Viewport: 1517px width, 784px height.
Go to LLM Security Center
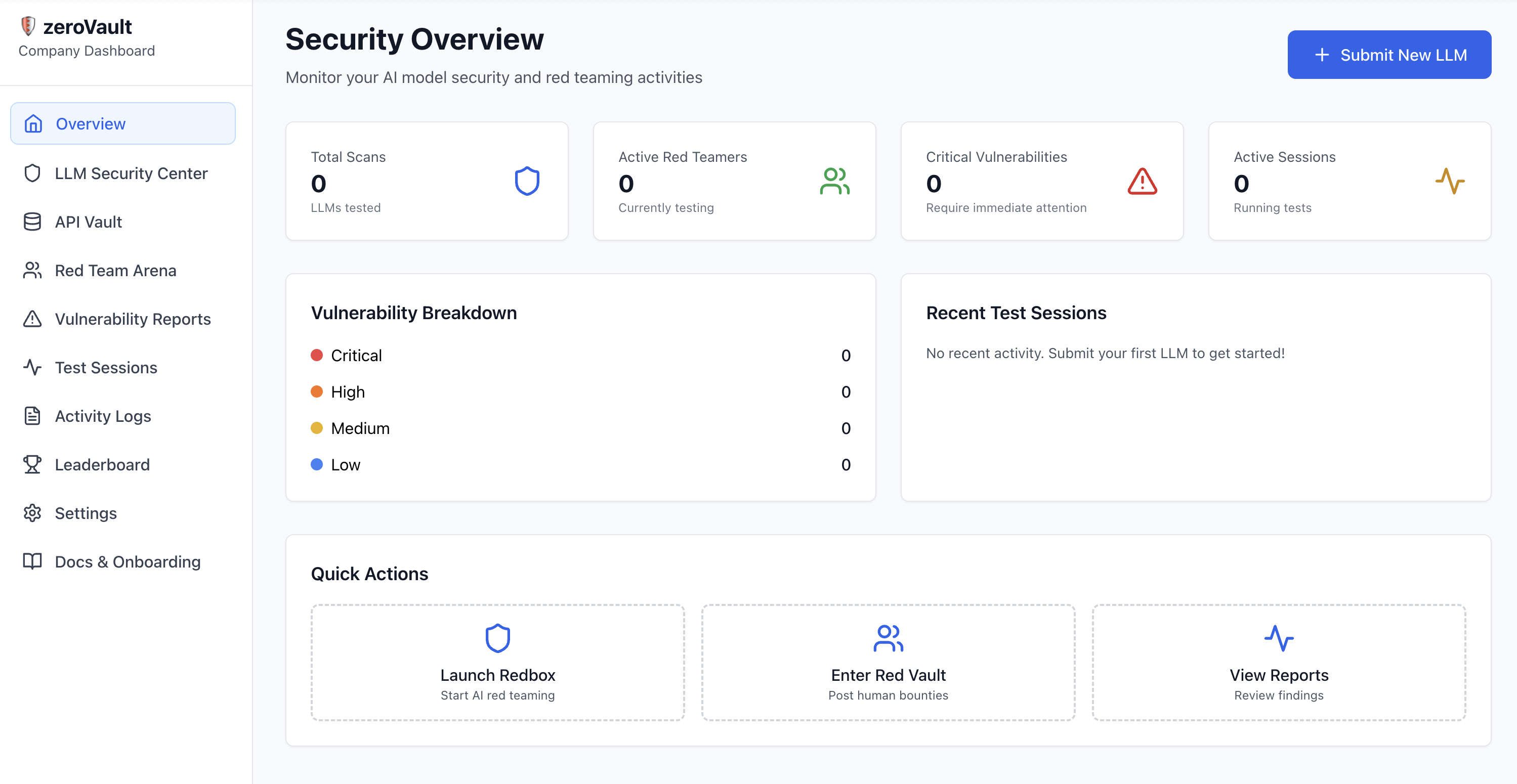pyautogui.click(x=131, y=173)
